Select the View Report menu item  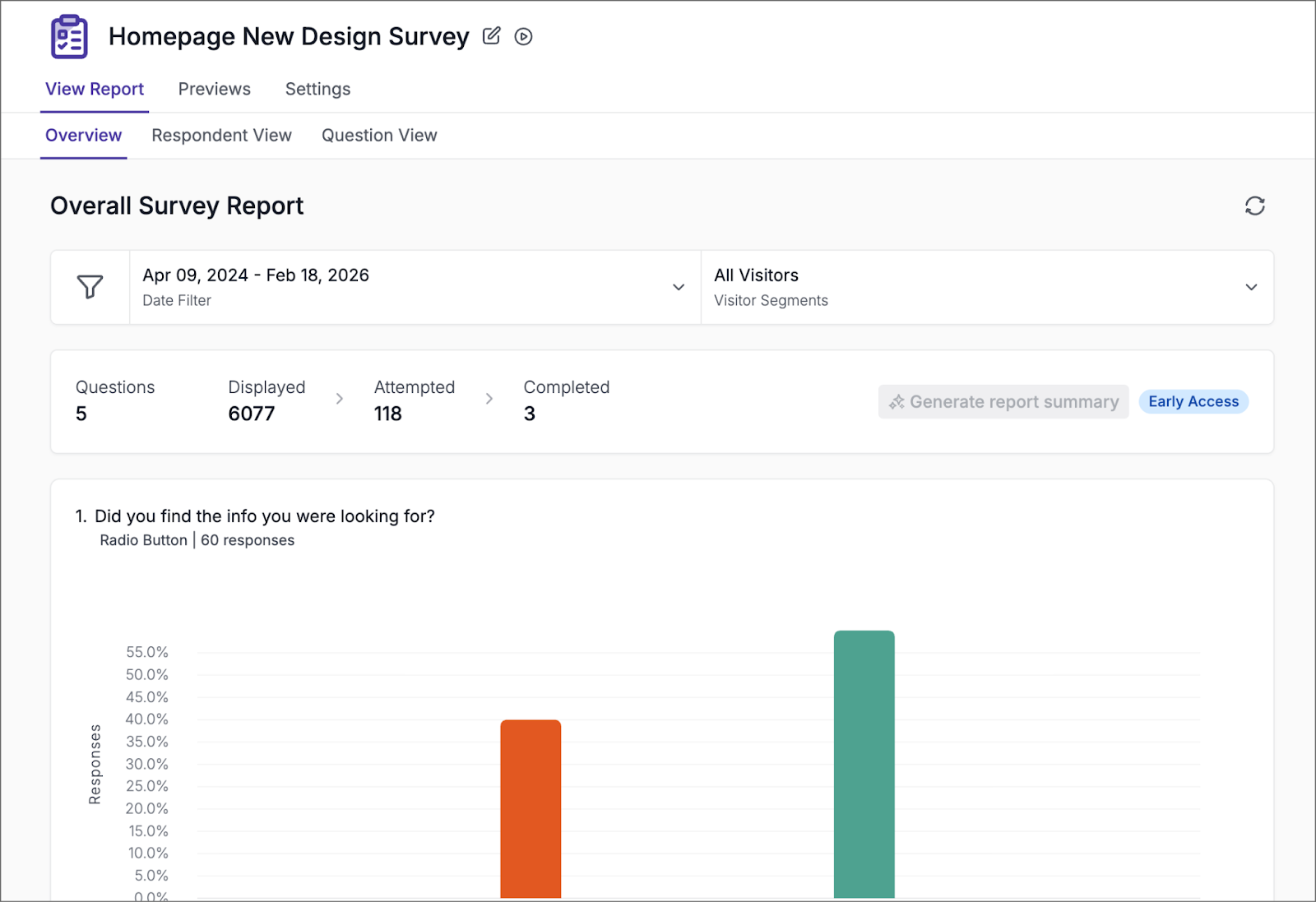coord(95,89)
